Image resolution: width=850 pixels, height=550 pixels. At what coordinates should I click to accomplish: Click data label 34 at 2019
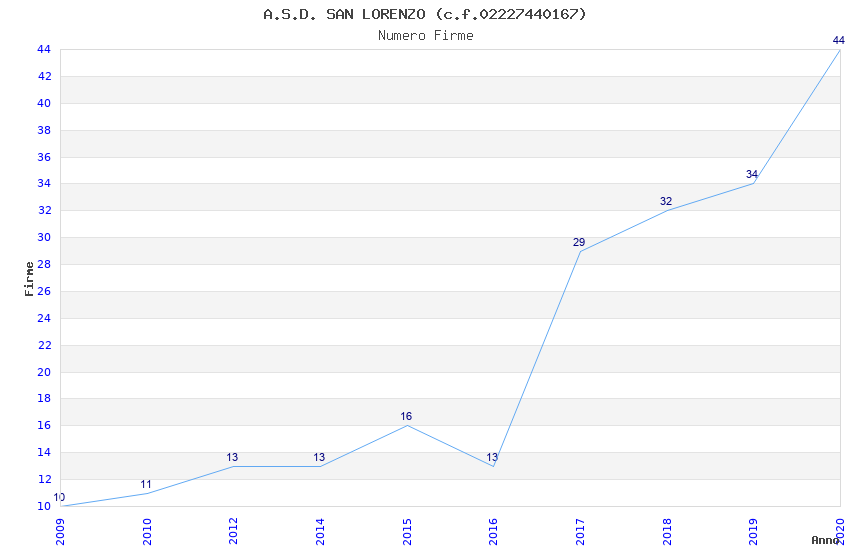(752, 174)
